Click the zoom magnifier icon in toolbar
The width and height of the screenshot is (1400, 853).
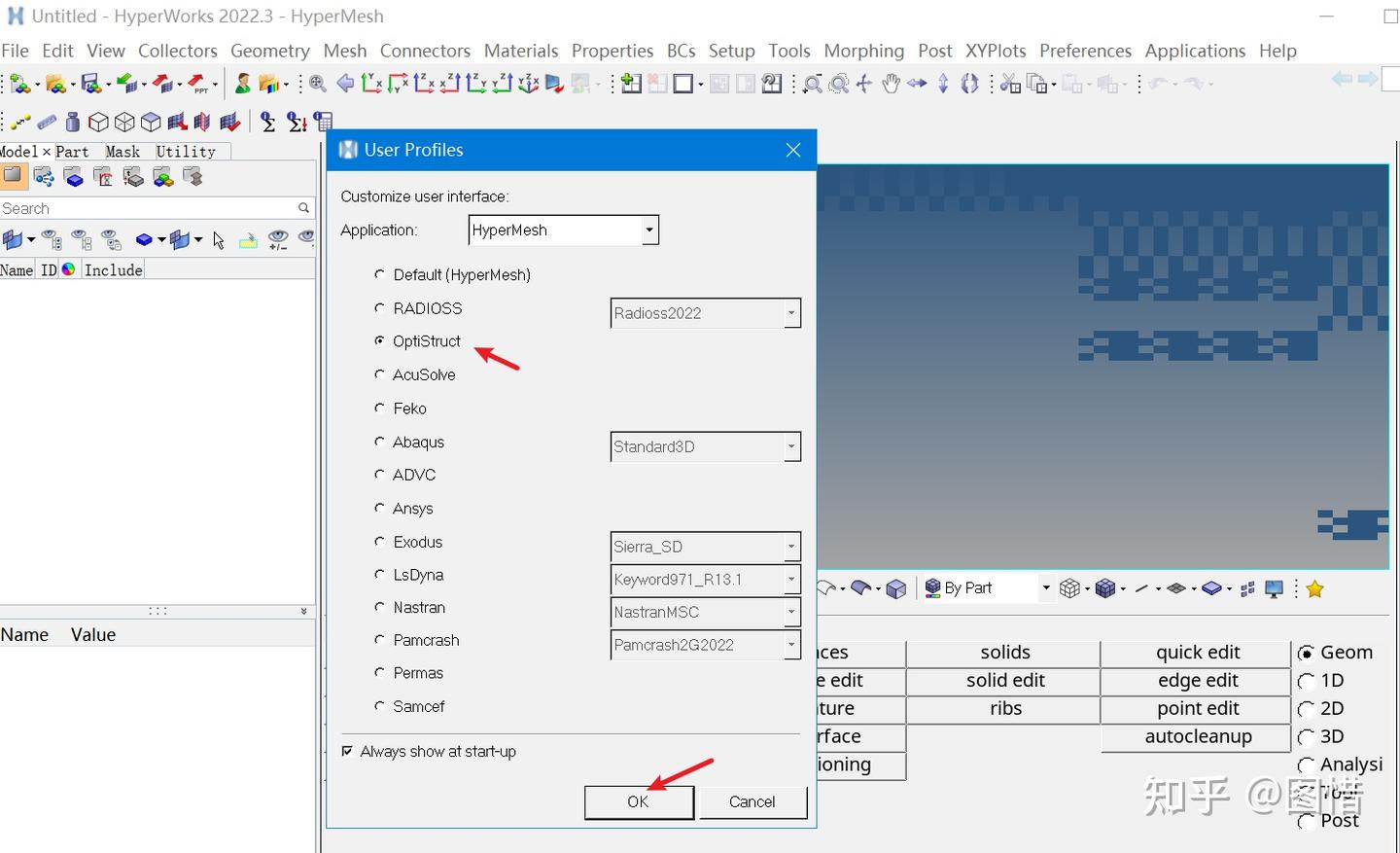pyautogui.click(x=318, y=84)
